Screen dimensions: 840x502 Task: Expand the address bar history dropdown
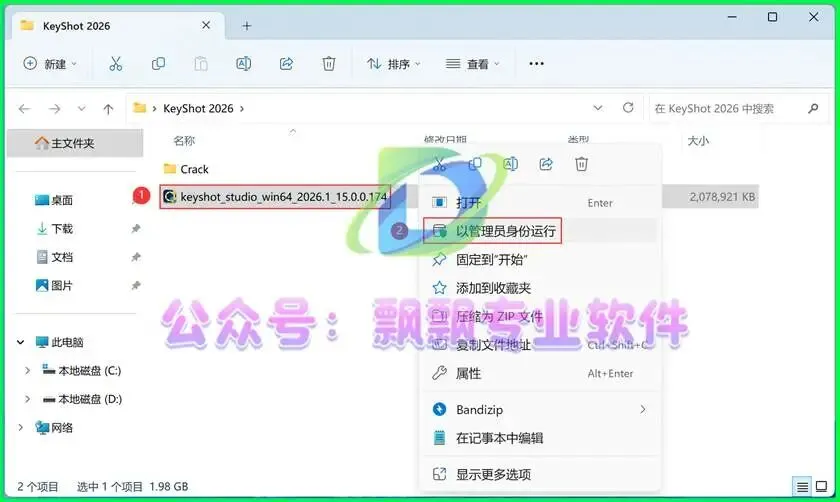[598, 108]
